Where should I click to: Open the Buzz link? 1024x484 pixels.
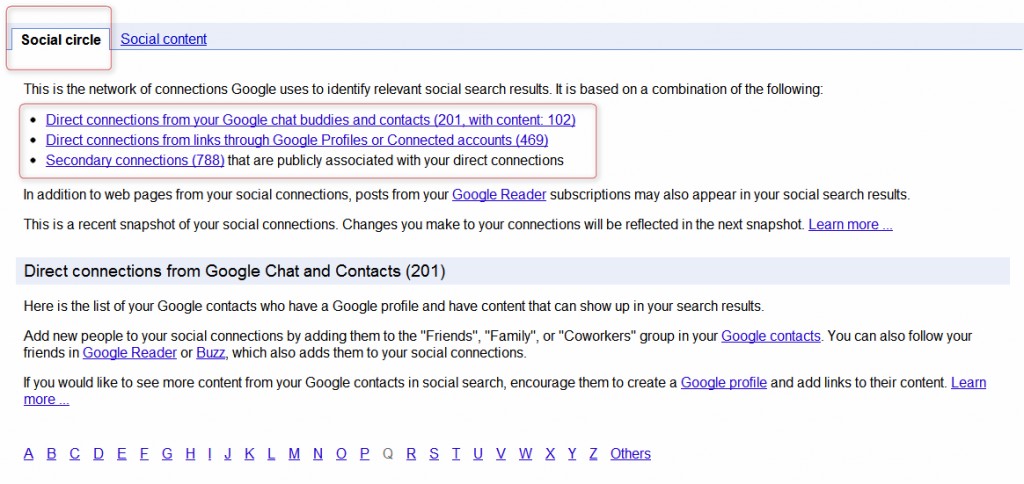click(x=210, y=353)
